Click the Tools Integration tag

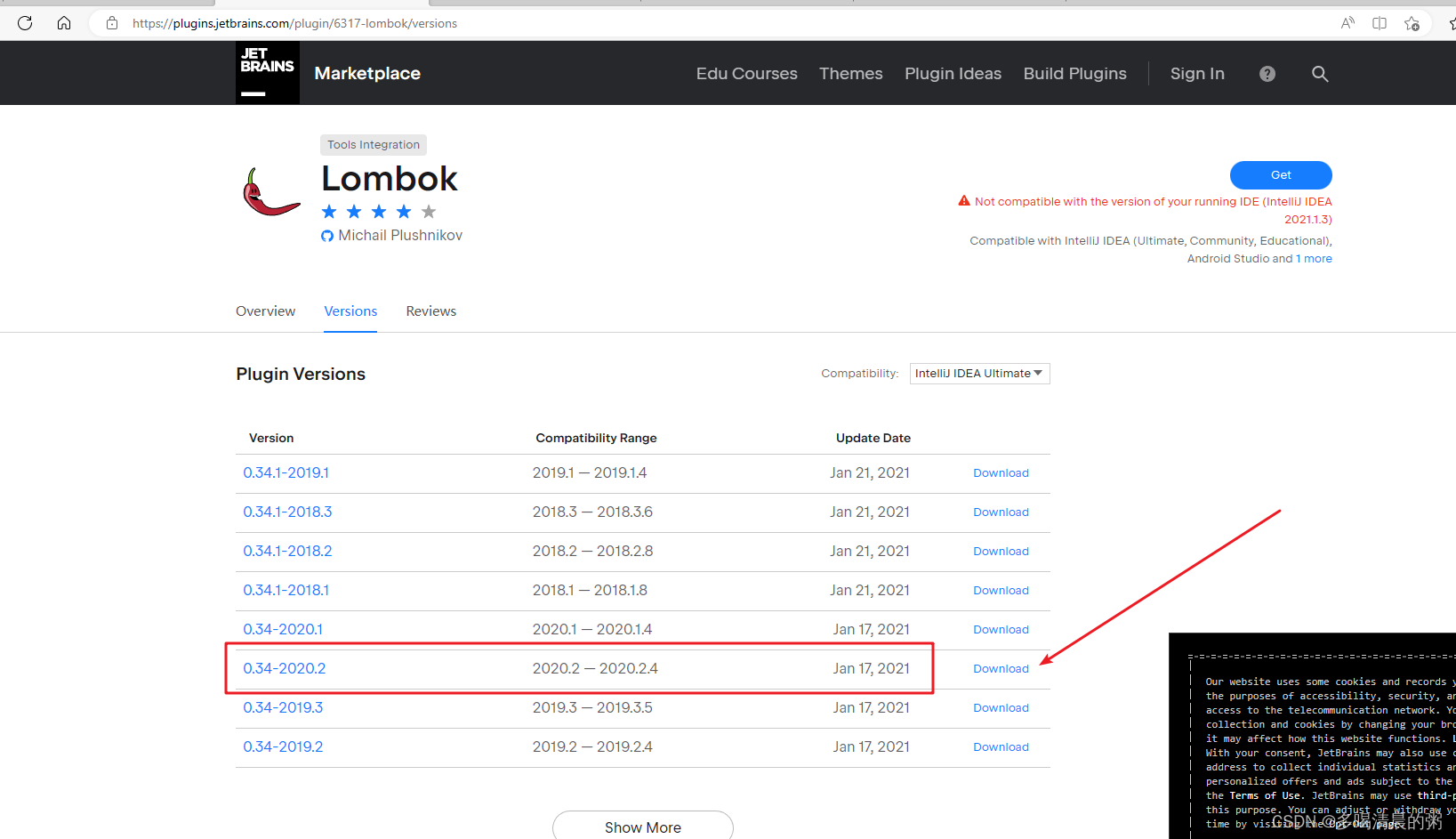coord(374,145)
